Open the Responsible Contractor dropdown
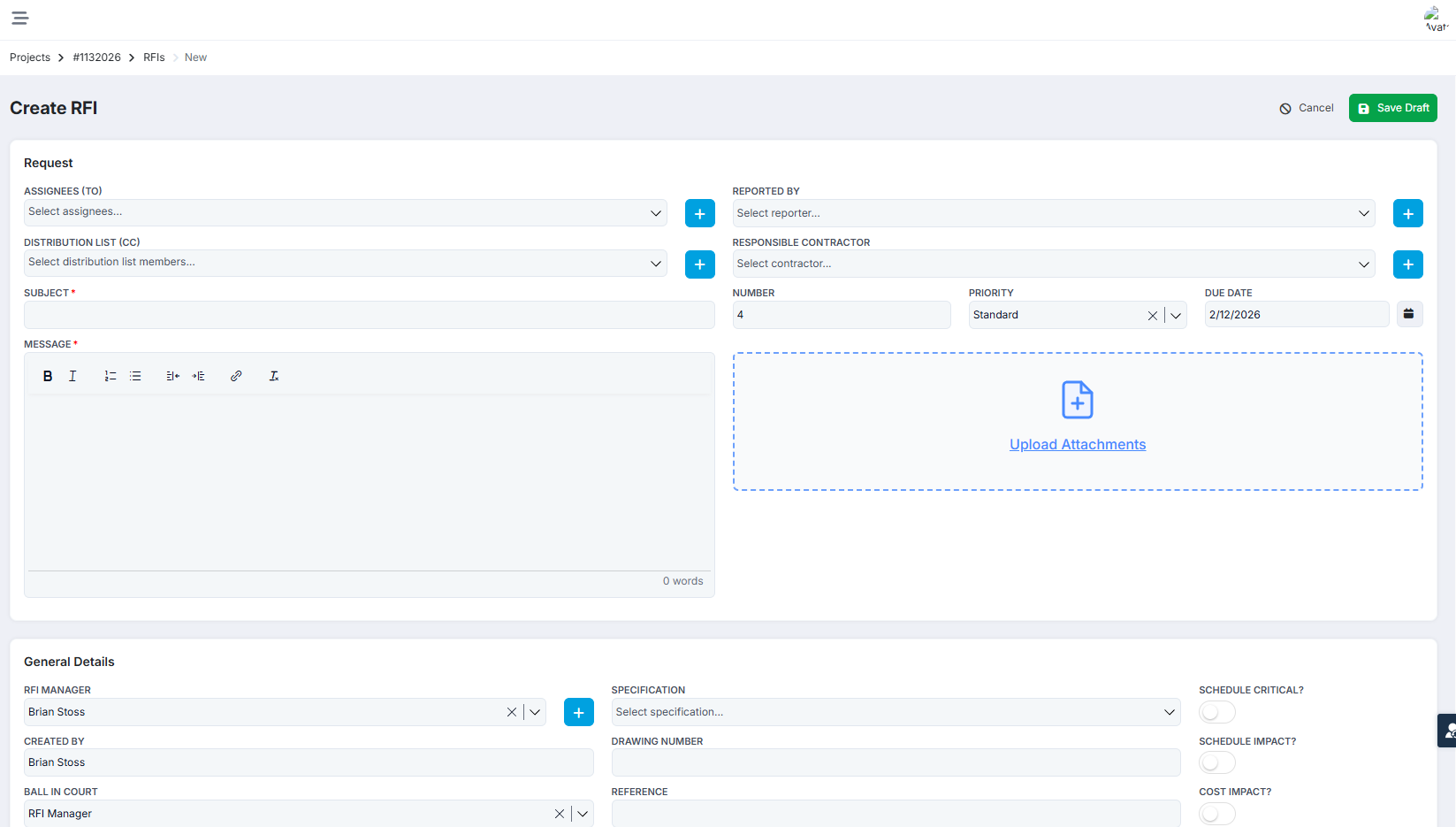 pos(1363,264)
